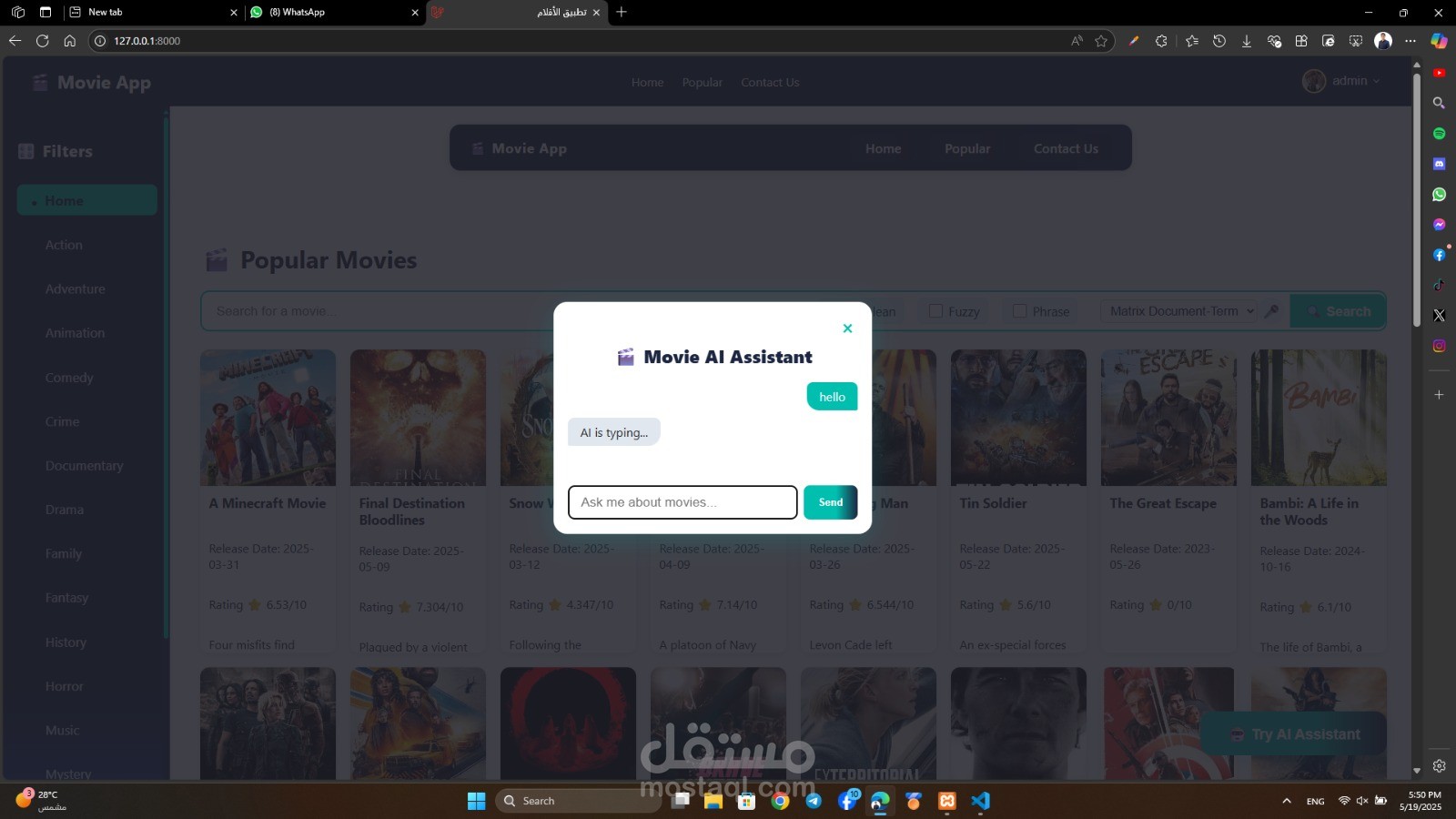
Task: Go back with the browser arrow
Action: pyautogui.click(x=15, y=41)
